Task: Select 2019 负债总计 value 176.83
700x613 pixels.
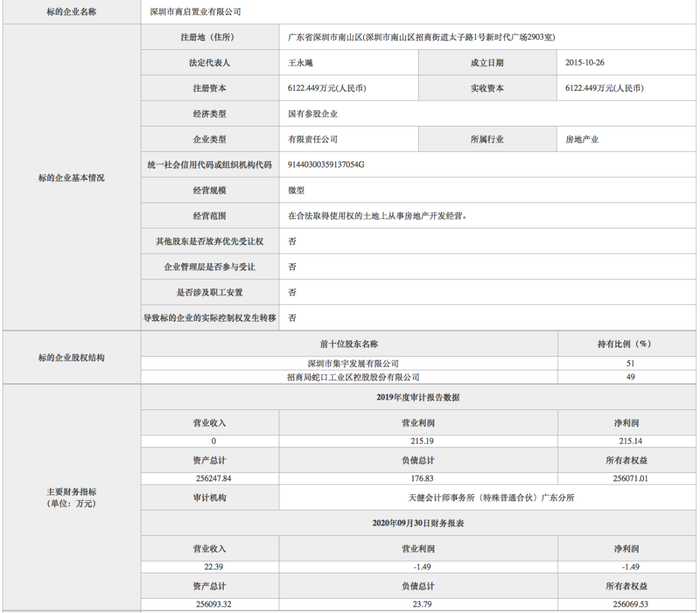Action: click(x=422, y=479)
